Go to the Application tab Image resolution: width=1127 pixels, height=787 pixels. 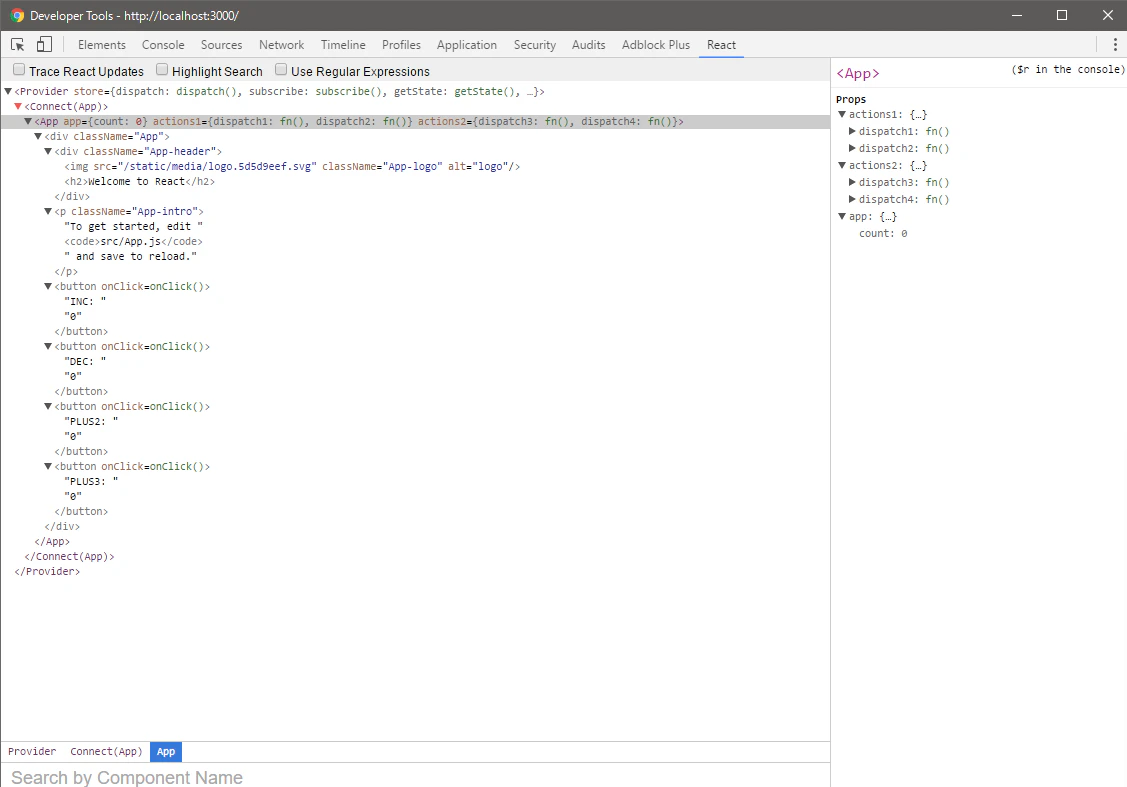click(x=466, y=45)
